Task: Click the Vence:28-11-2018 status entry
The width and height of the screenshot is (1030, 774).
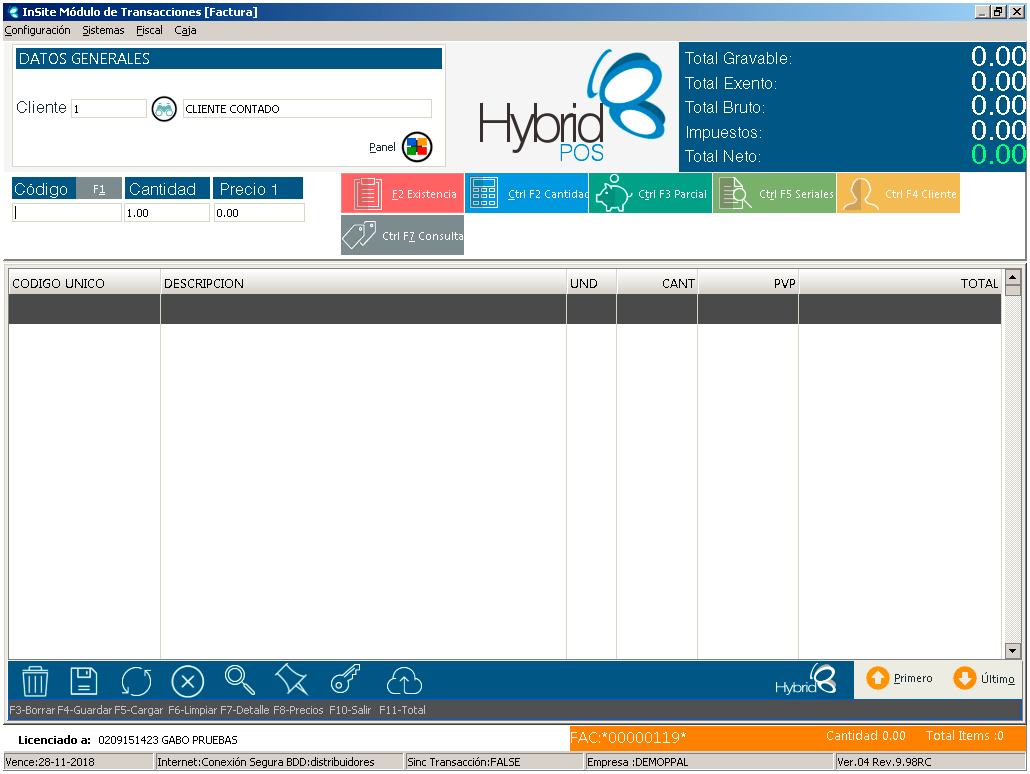Action: tap(78, 762)
